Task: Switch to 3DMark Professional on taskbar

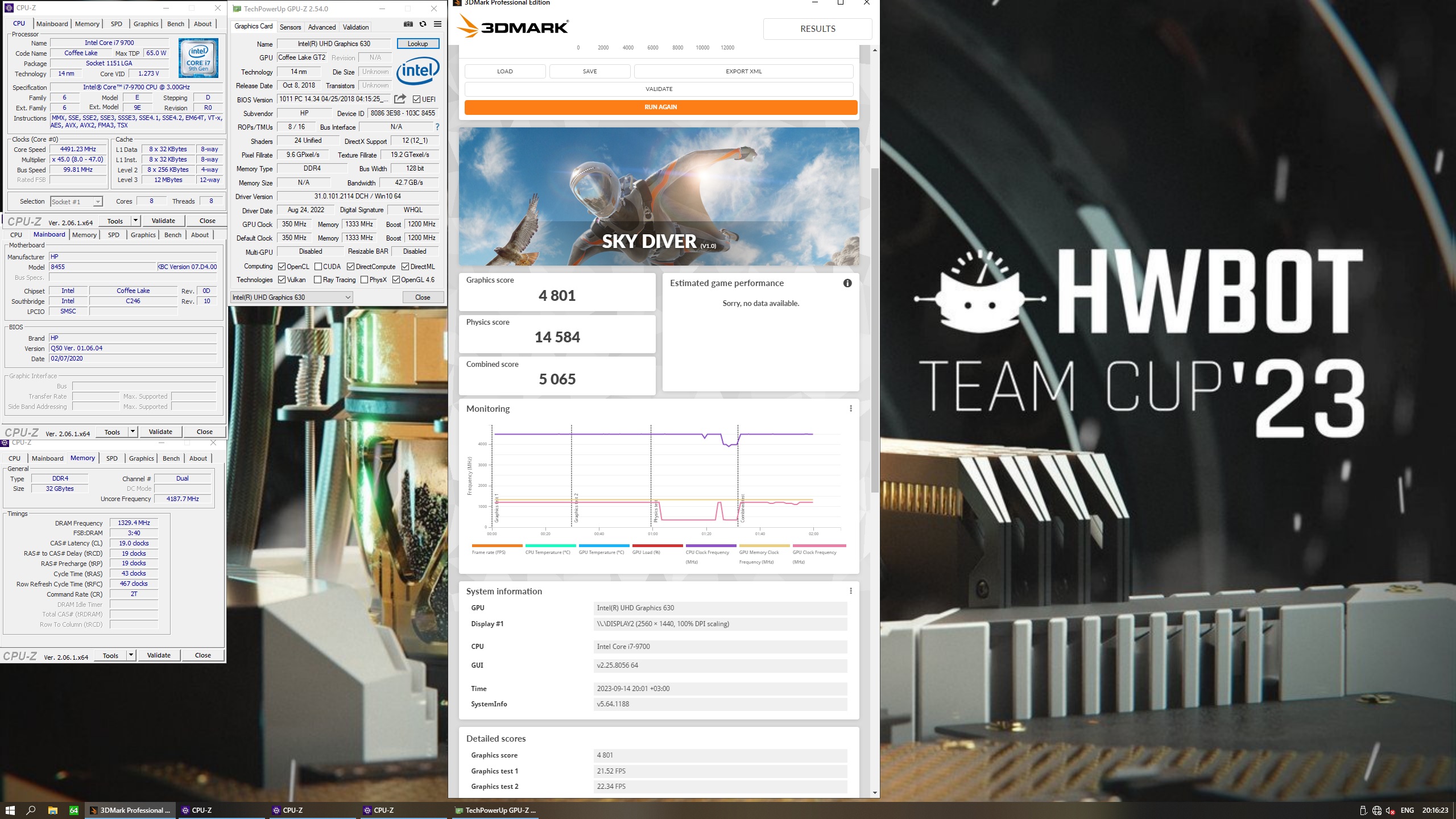Action: 130,810
